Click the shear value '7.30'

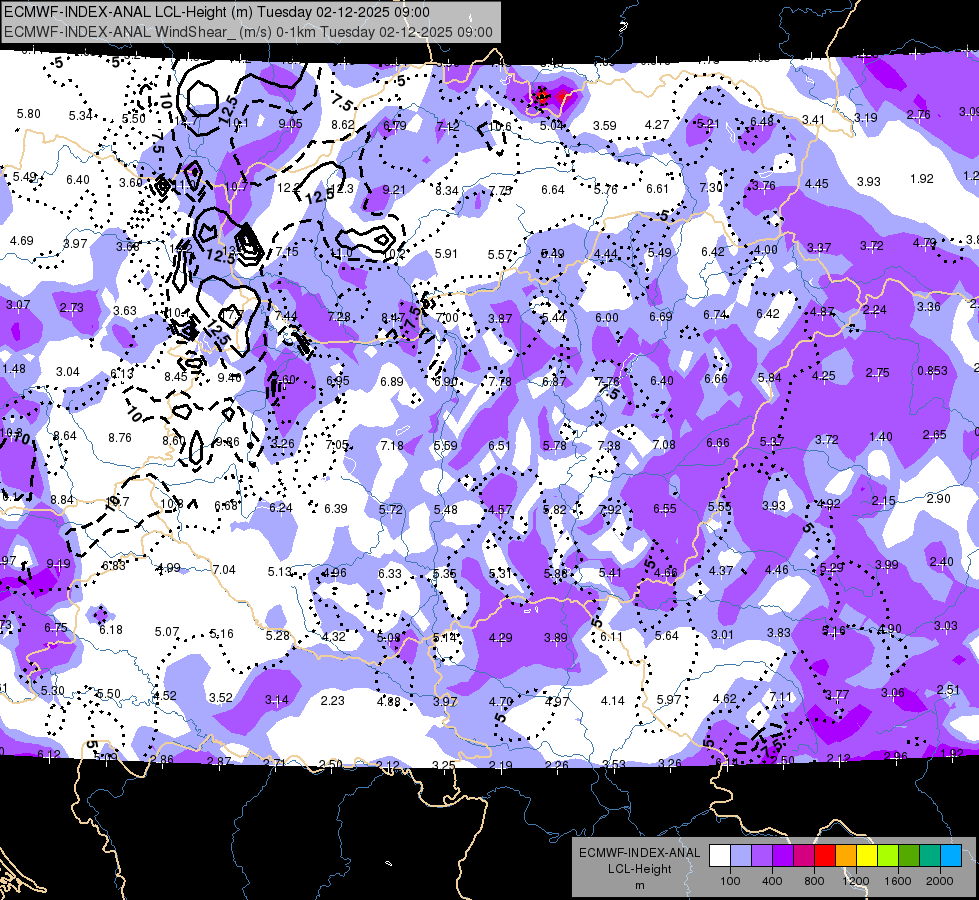coord(711,187)
